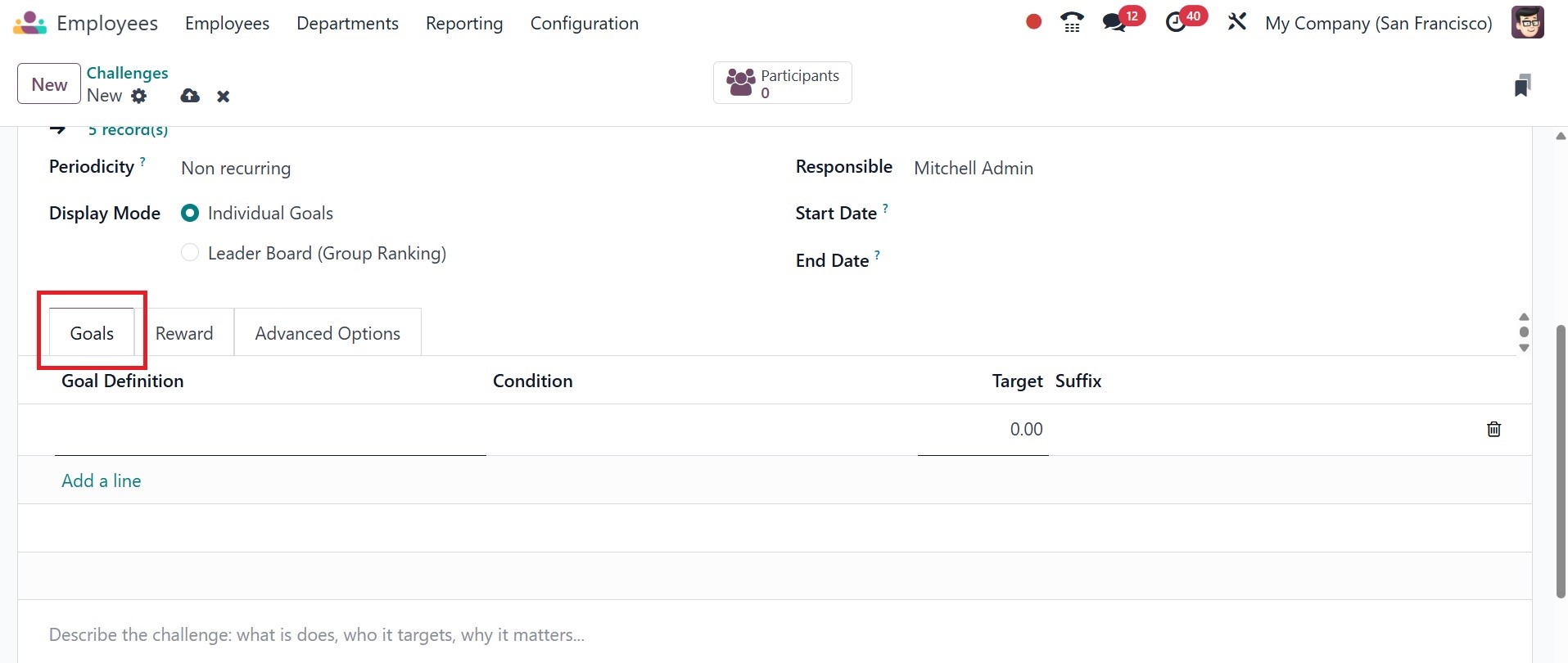Open the activities clock icon

(x=1176, y=22)
